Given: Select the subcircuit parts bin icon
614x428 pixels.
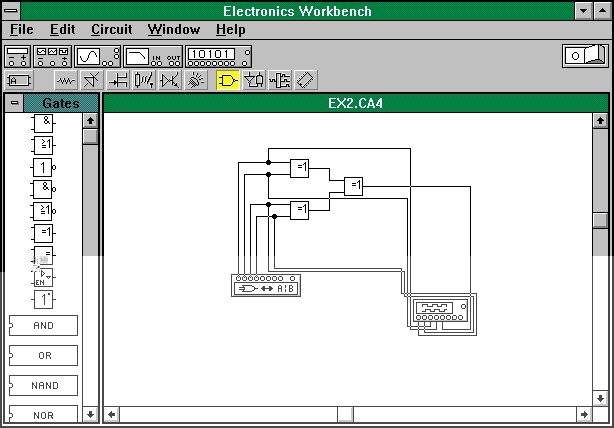Looking at the screenshot, I should click(18, 80).
